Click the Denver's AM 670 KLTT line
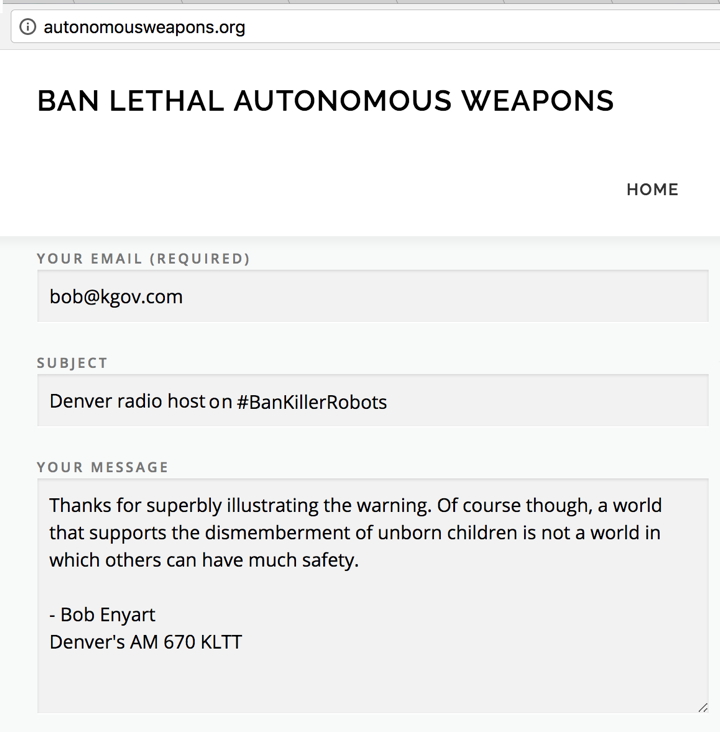The height and width of the screenshot is (732, 720). 146,642
